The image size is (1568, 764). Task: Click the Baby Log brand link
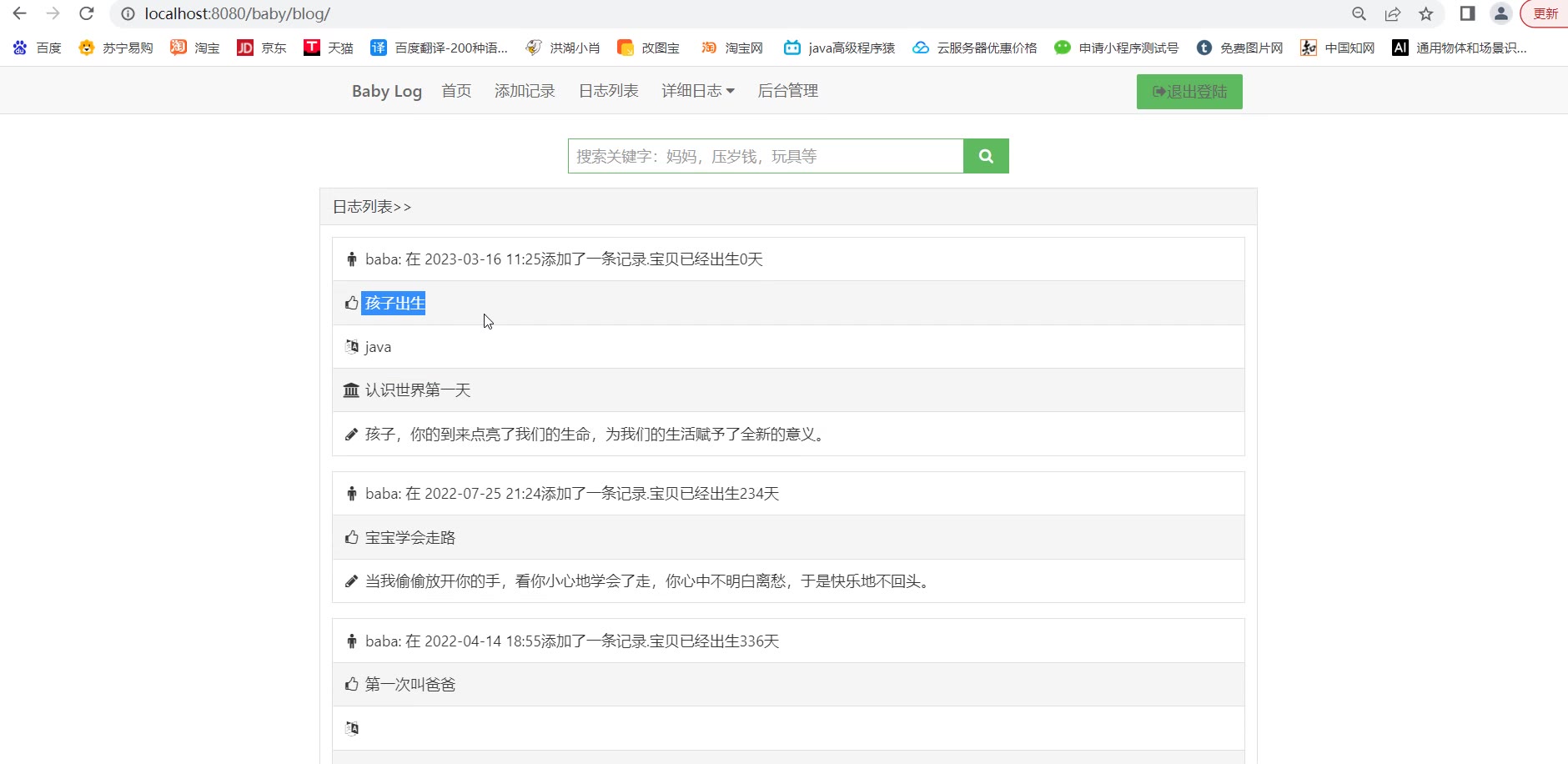pos(386,91)
